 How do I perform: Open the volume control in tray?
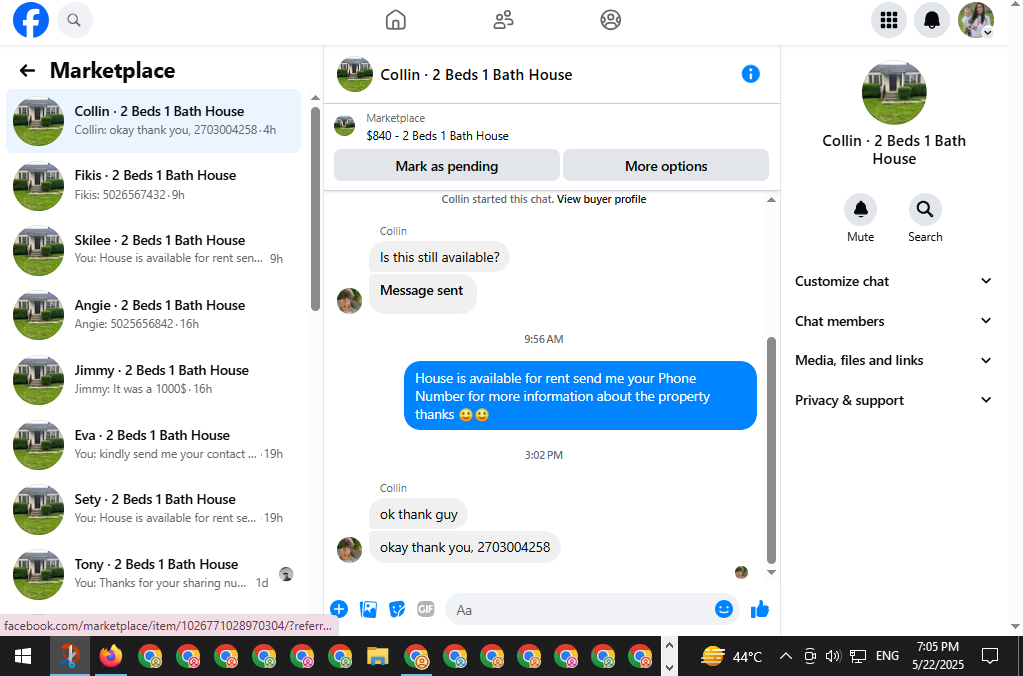click(832, 656)
